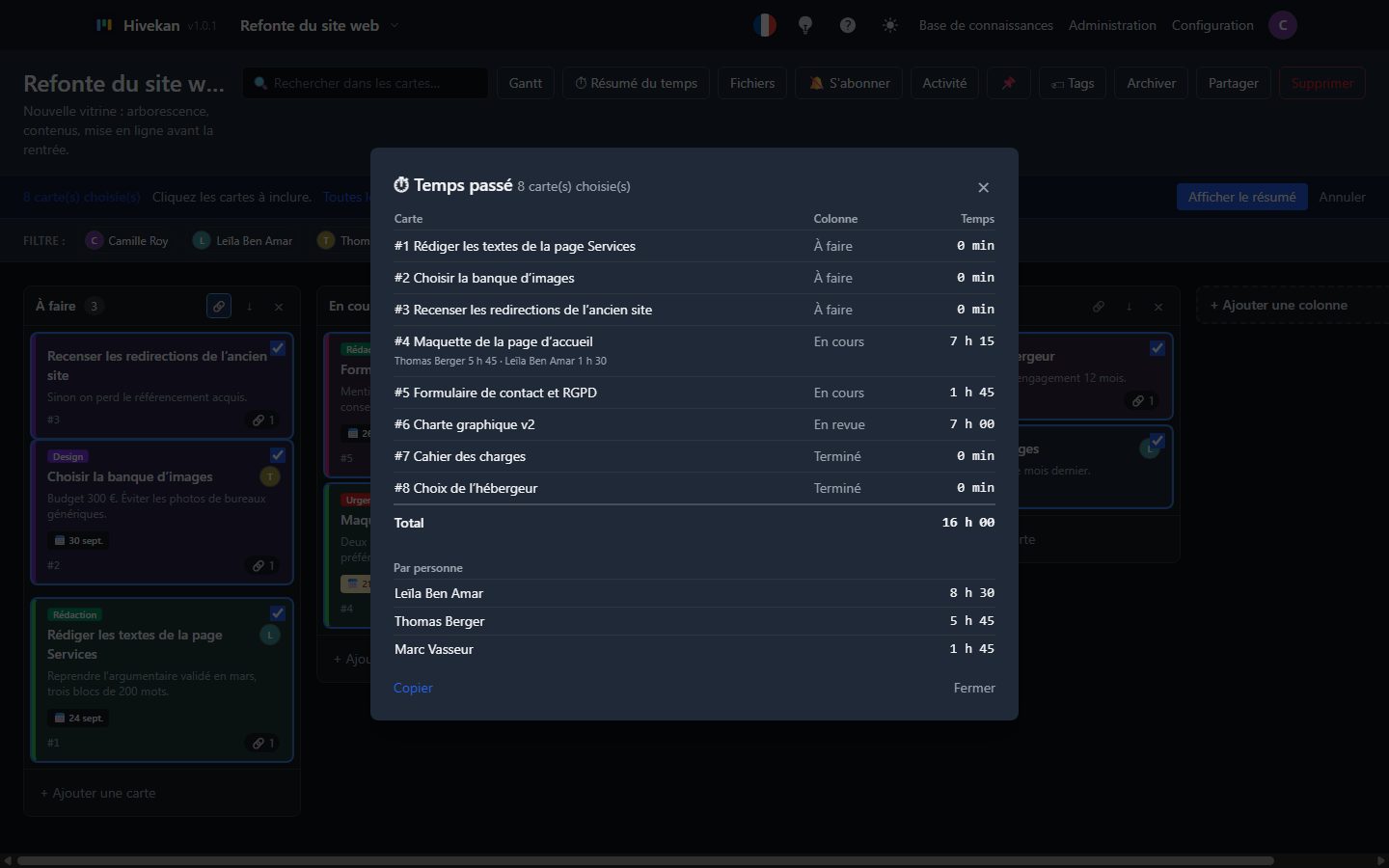Screen dimensions: 1389x868
Task: Click the pin icon button in the board toolbar
Action: coord(1008,83)
